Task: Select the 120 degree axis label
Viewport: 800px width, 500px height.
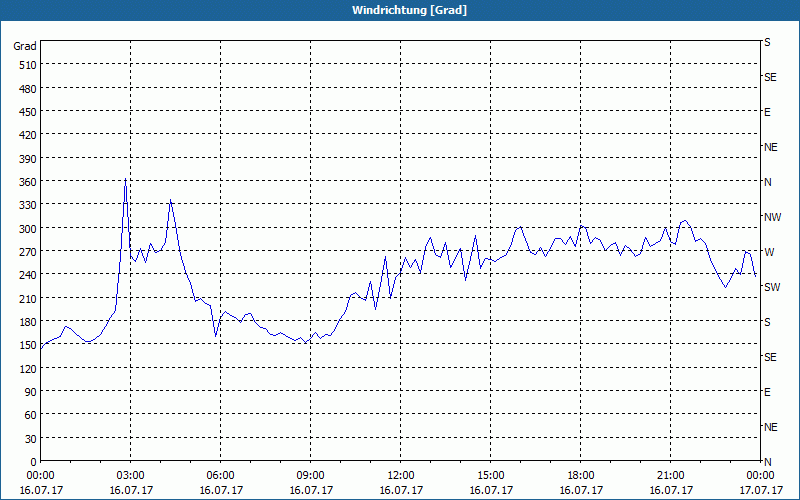Action: (x=28, y=368)
